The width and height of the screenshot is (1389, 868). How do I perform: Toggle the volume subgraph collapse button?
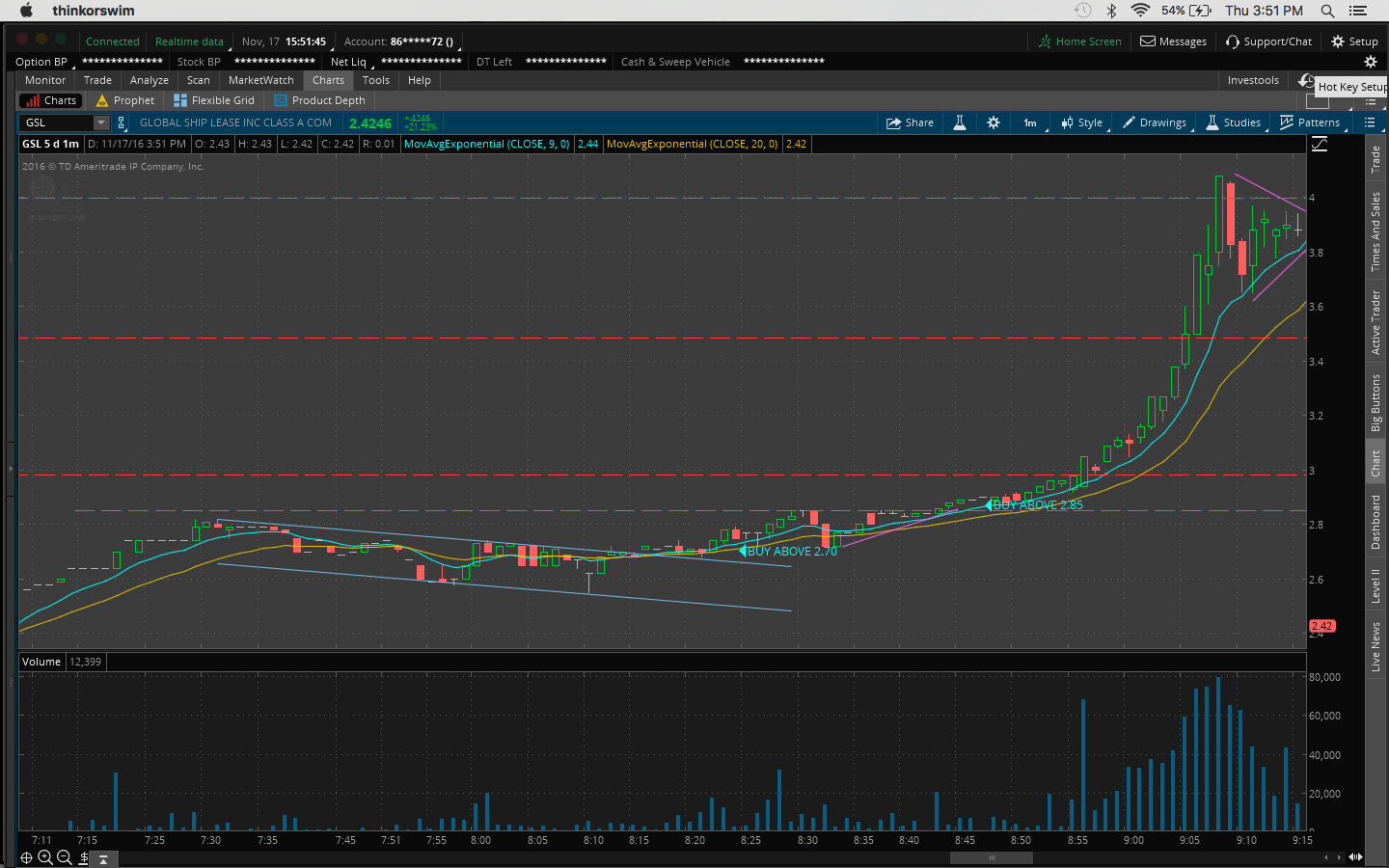(x=103, y=858)
